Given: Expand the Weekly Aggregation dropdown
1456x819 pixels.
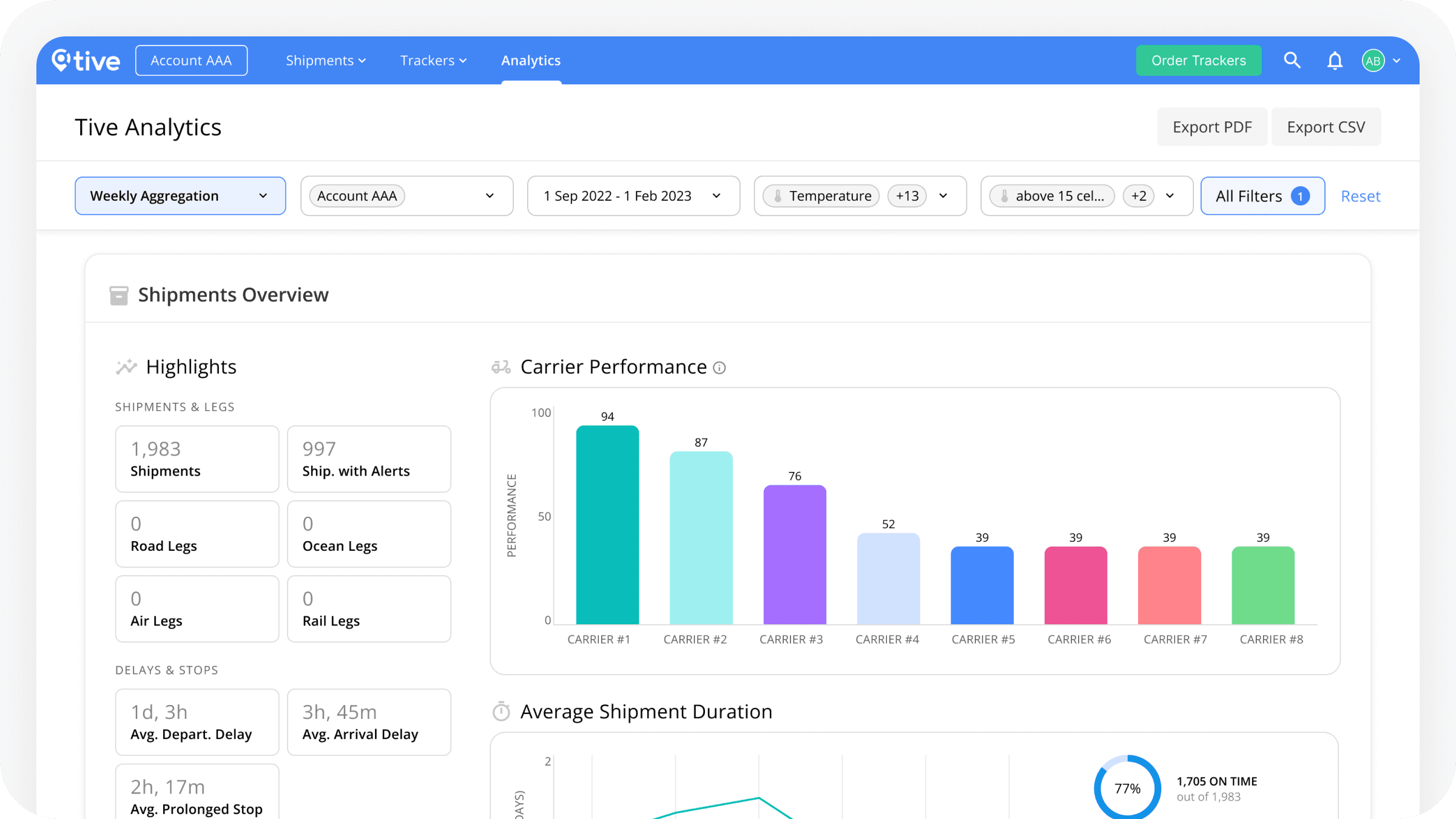Looking at the screenshot, I should 180,196.
